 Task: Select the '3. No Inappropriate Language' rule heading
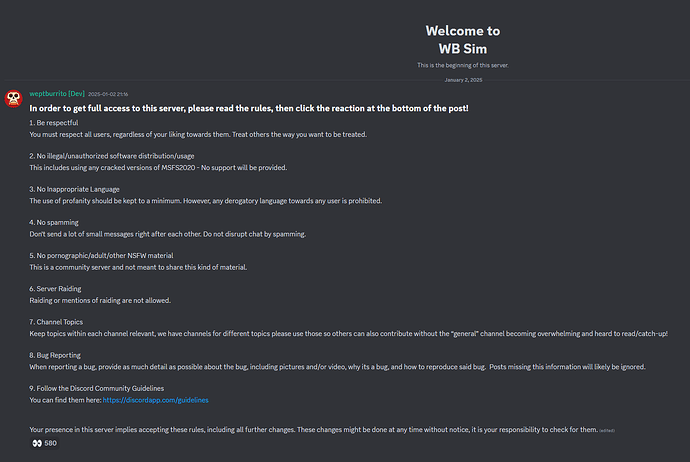74,189
